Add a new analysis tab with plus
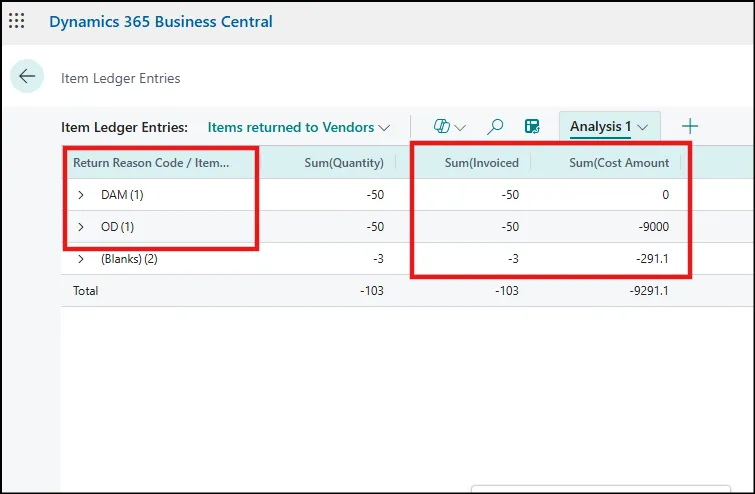Image resolution: width=755 pixels, height=494 pixels. pos(690,126)
